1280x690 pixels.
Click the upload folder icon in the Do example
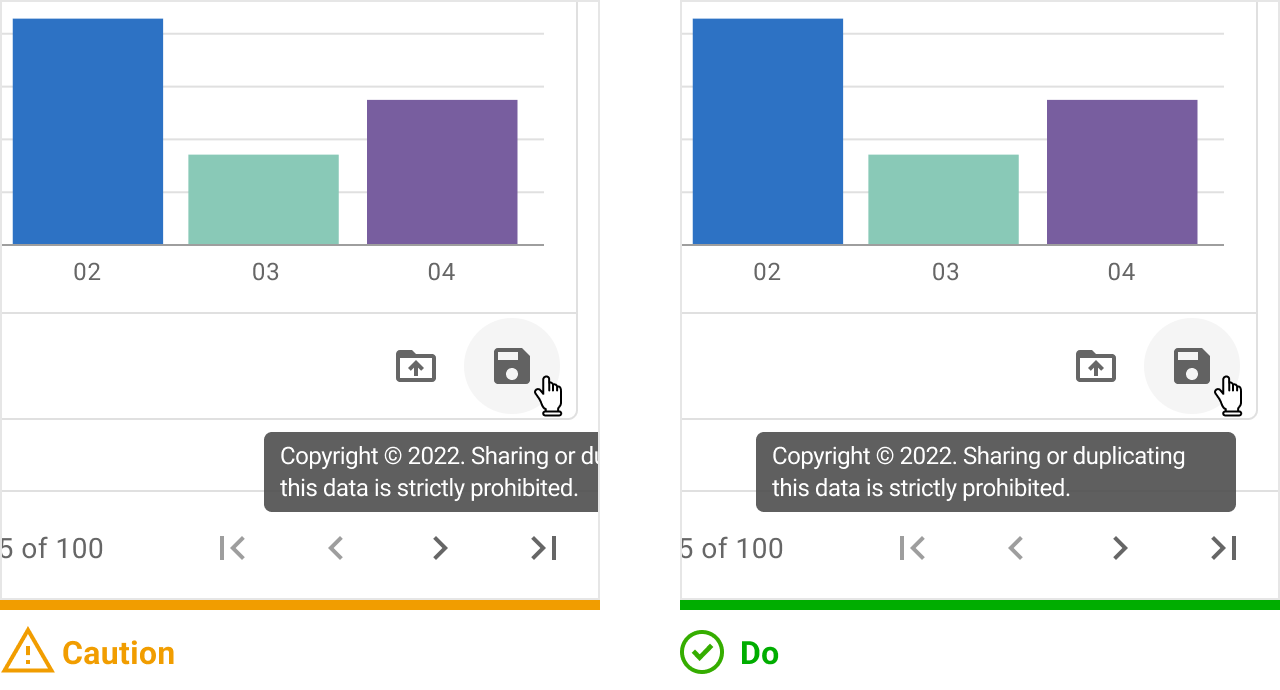[x=1096, y=366]
